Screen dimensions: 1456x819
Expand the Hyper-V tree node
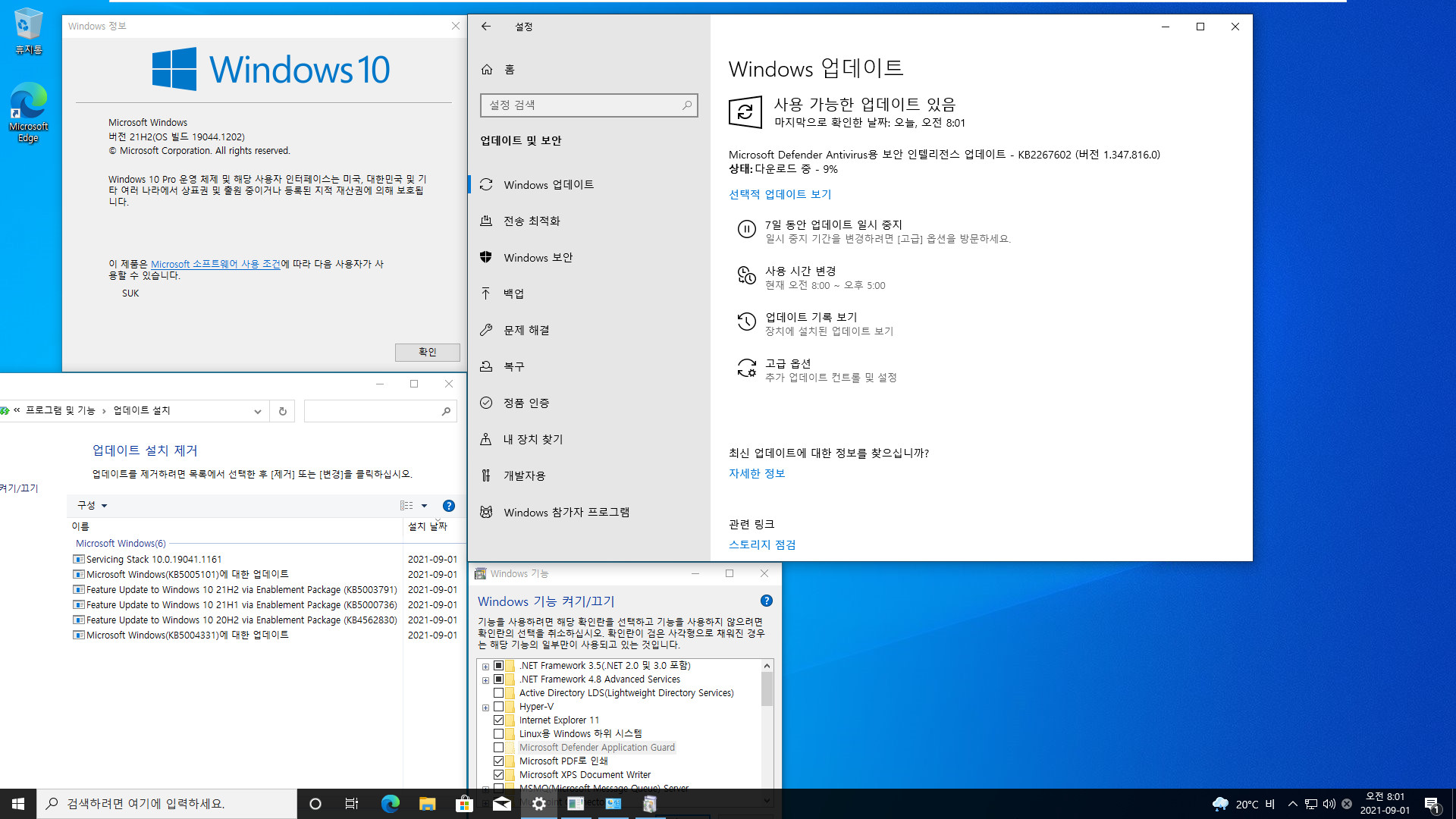click(x=485, y=708)
